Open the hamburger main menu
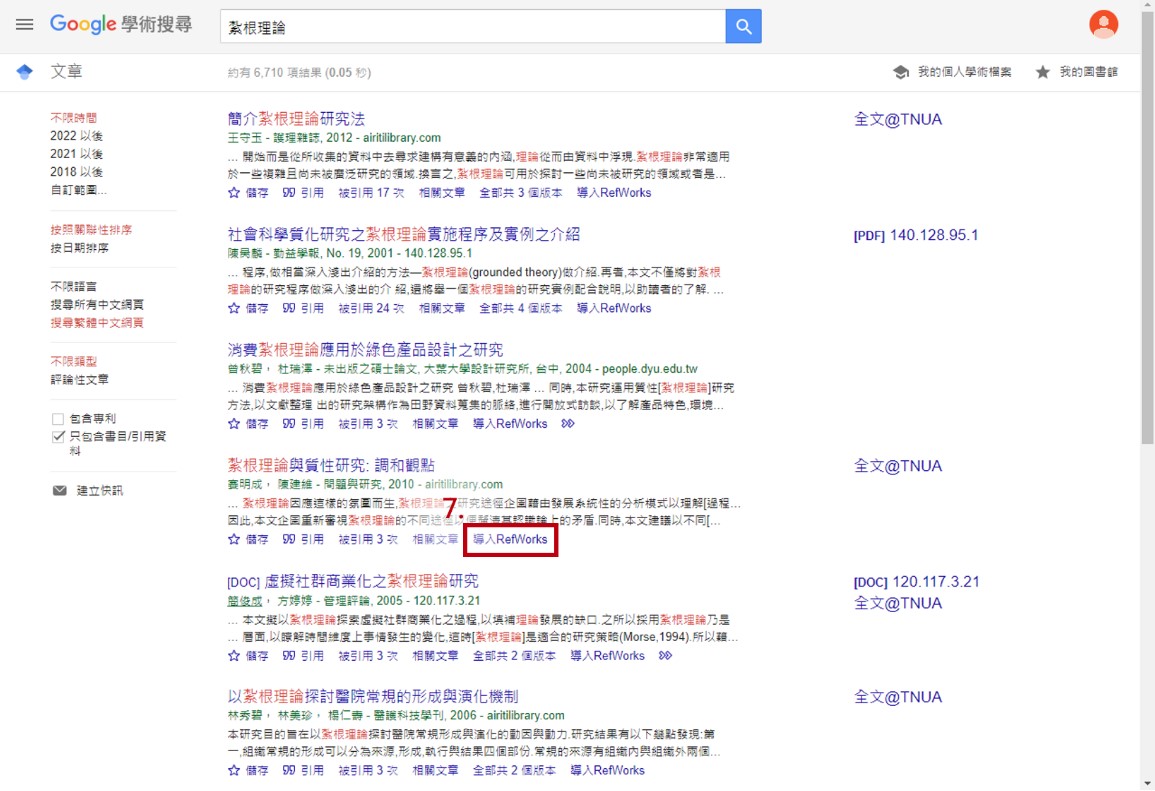1155x791 pixels. tap(24, 25)
